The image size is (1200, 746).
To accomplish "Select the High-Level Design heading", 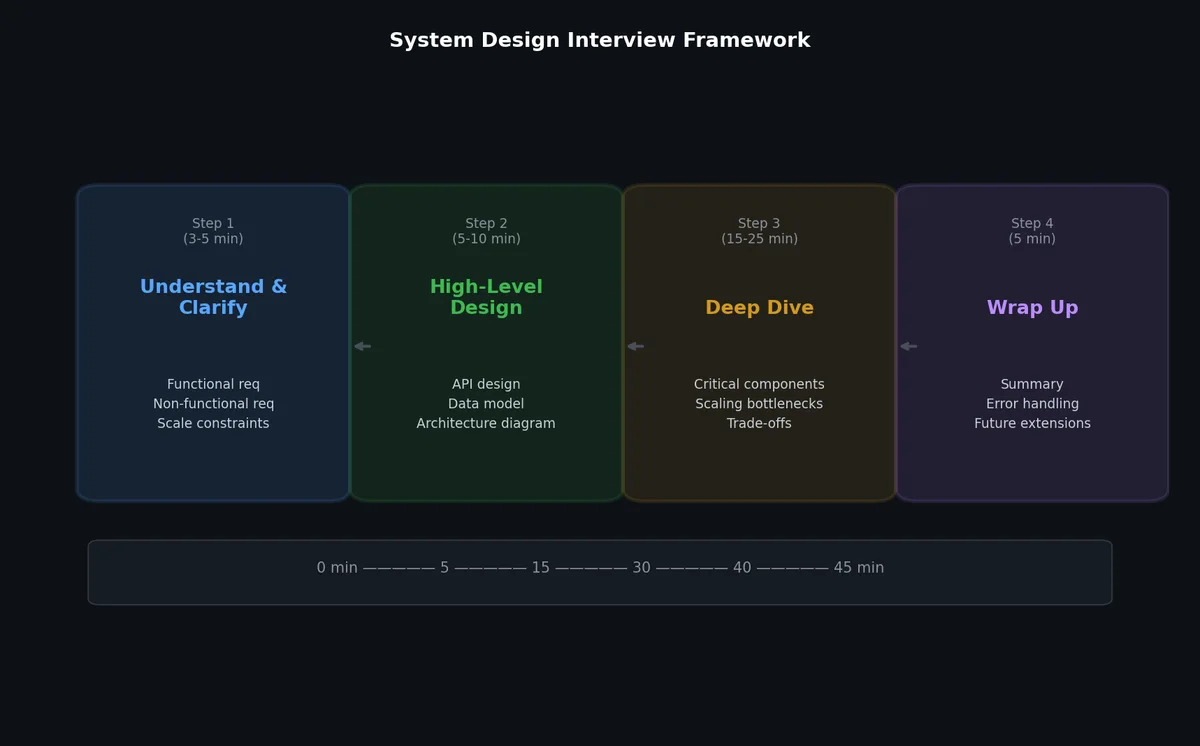I will 486,298.
